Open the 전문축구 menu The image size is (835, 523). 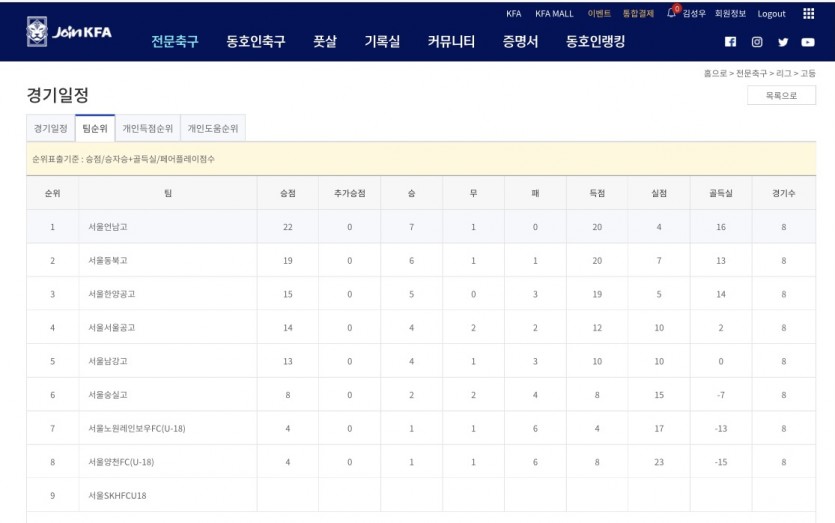coord(175,41)
